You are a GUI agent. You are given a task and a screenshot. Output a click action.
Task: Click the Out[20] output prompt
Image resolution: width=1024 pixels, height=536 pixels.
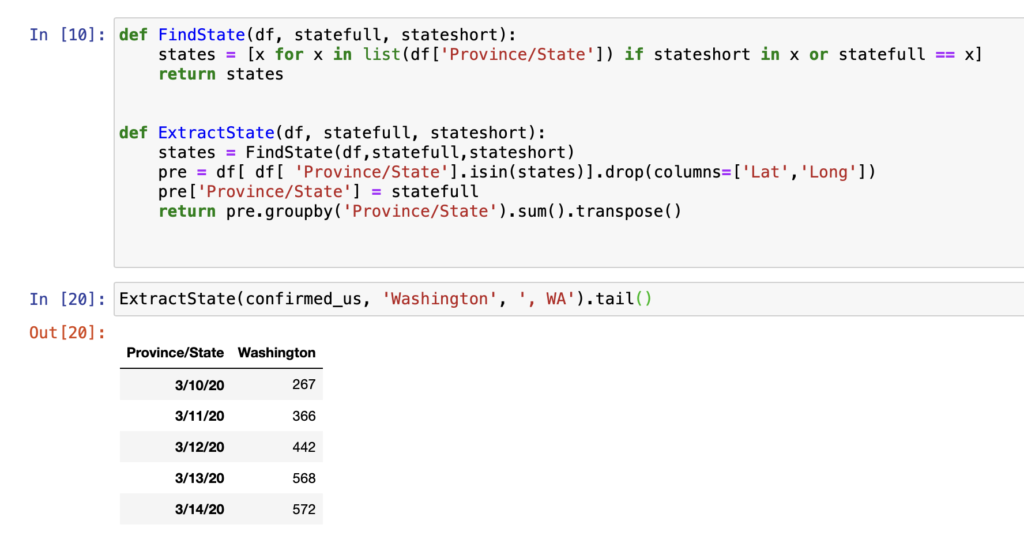[x=68, y=332]
